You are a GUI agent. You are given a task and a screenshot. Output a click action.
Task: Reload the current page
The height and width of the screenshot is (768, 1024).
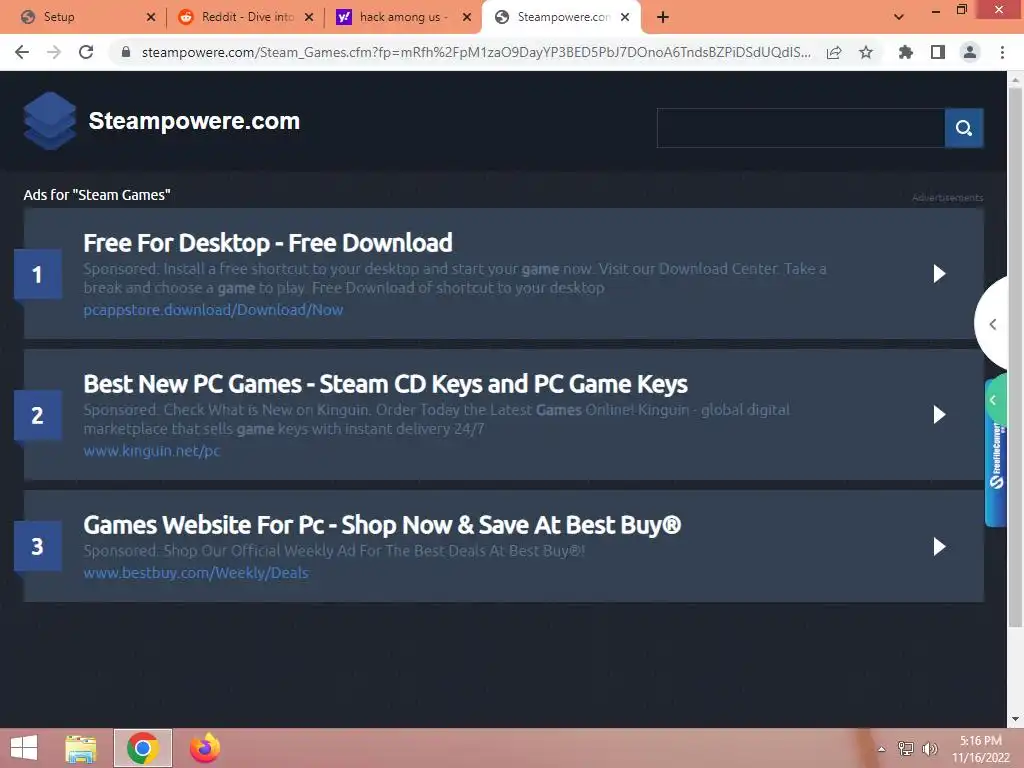tap(86, 52)
